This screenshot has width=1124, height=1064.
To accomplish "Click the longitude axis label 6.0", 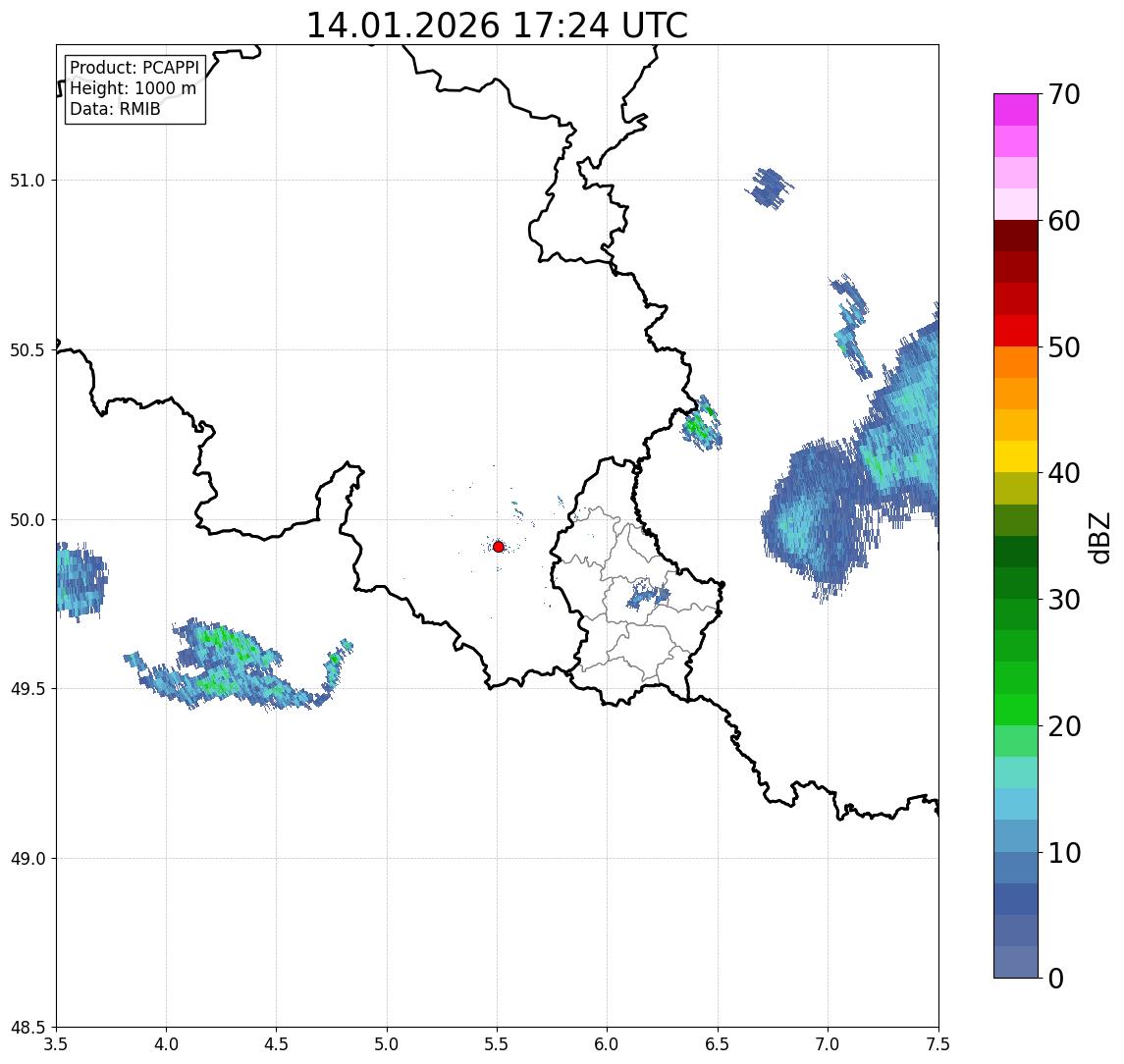I will 608,1044.
